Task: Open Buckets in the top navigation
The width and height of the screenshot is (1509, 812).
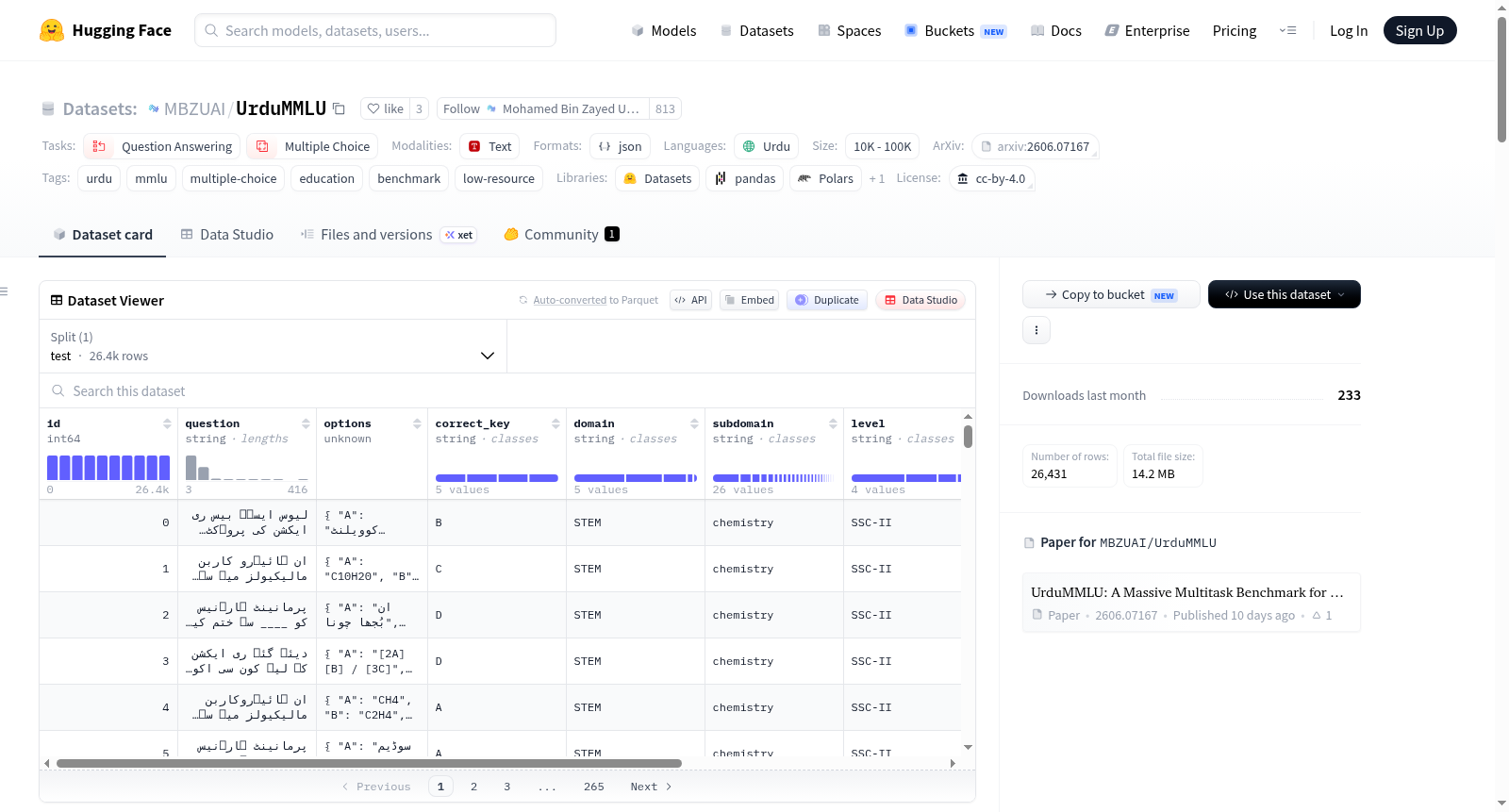Action: [x=955, y=30]
